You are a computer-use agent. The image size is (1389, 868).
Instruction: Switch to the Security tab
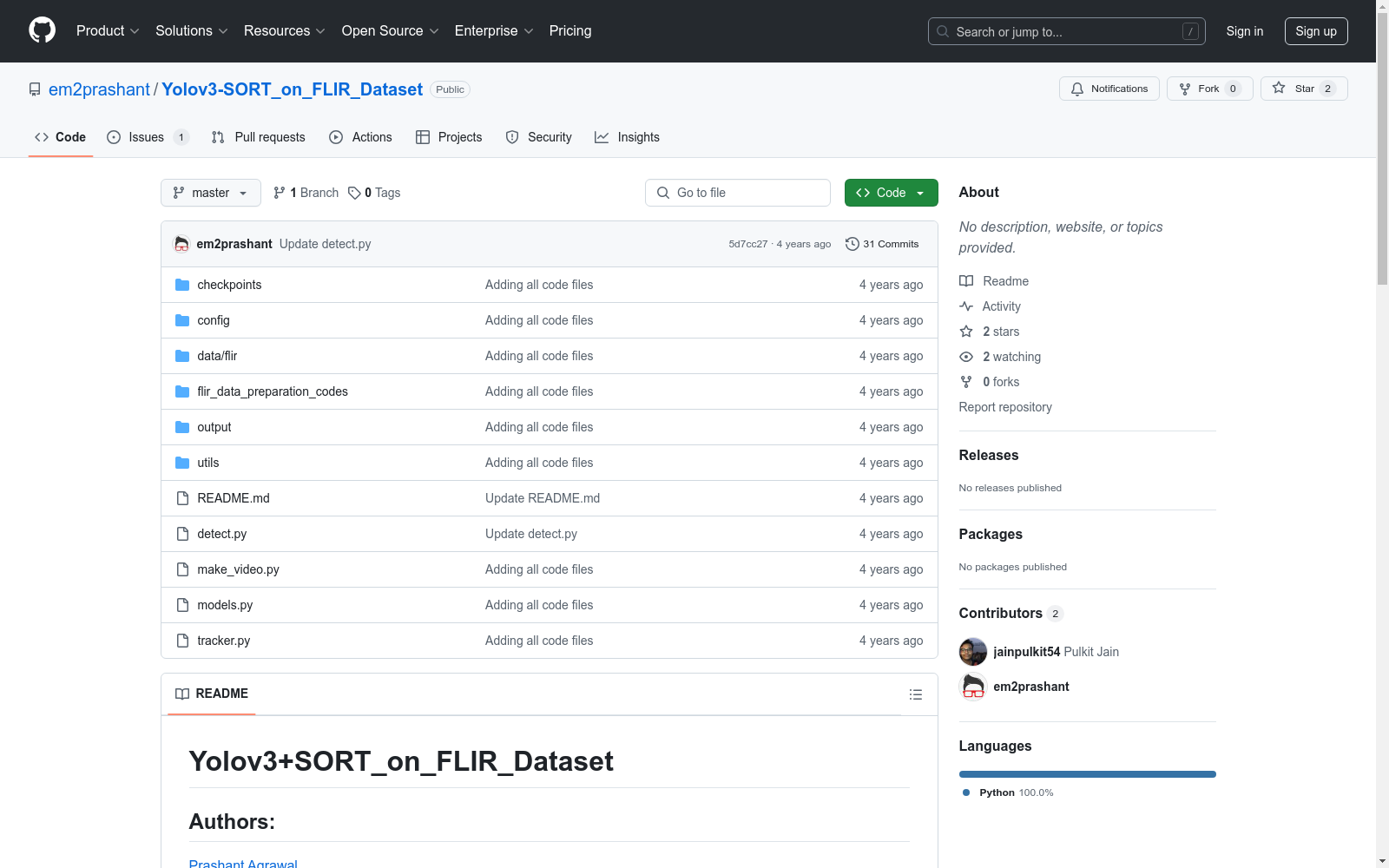point(538,137)
